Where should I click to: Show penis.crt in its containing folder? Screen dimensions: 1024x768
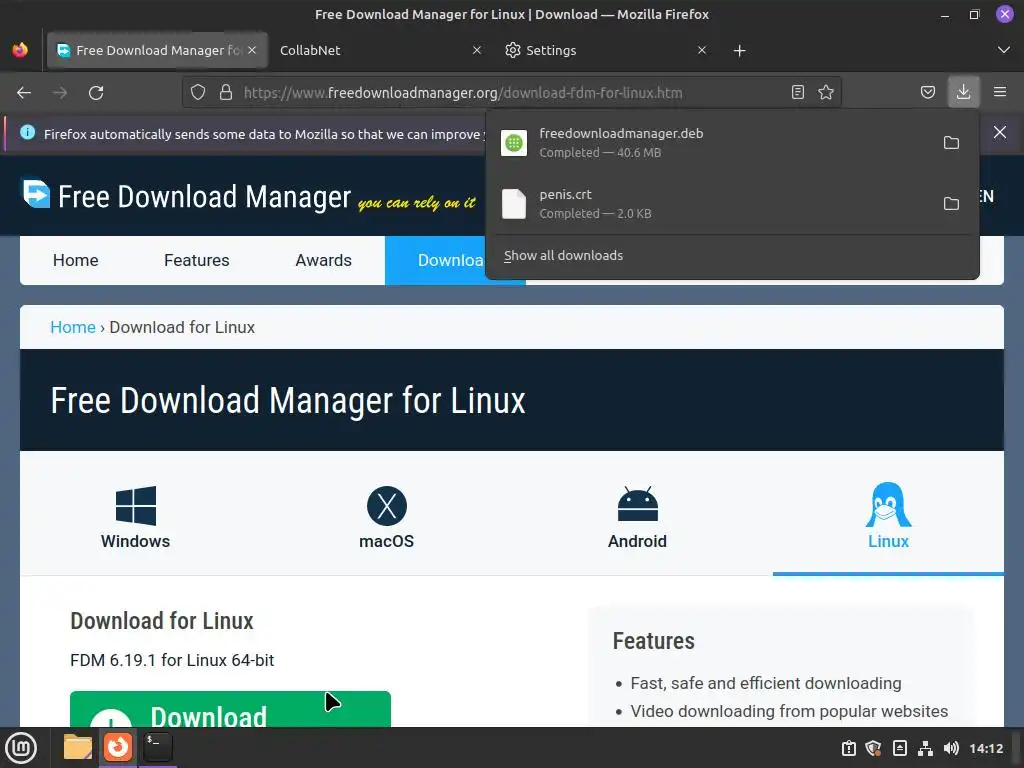coord(951,204)
